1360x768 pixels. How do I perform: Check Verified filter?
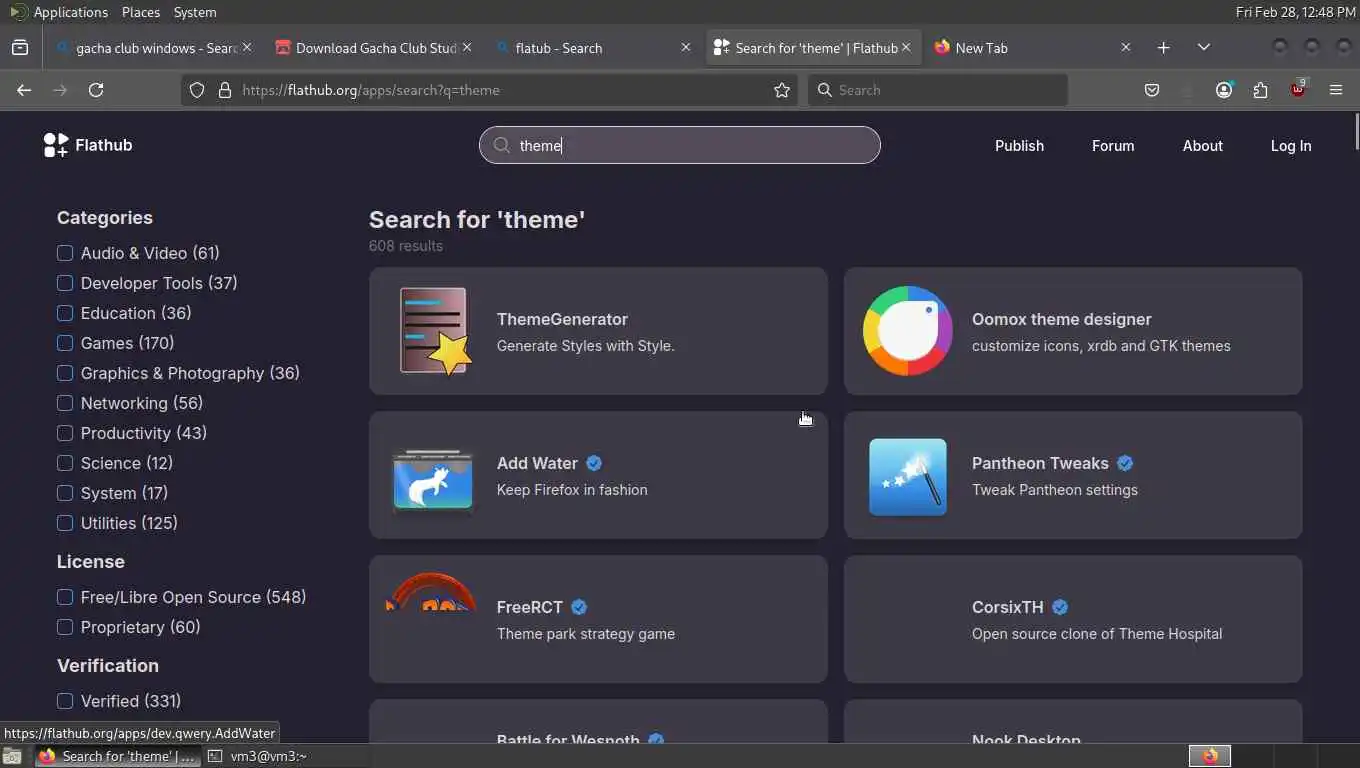(x=65, y=701)
